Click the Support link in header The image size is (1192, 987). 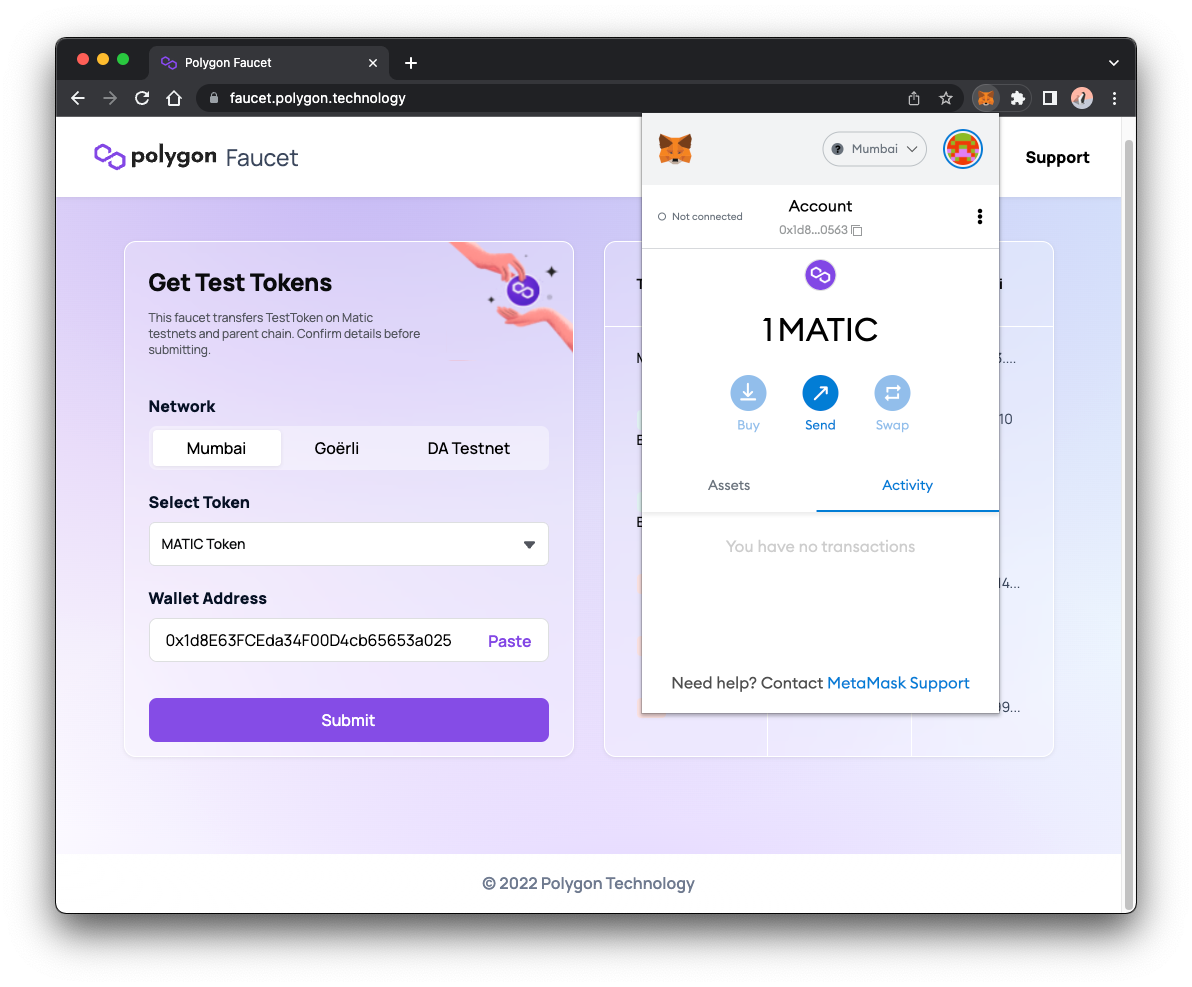tap(1057, 157)
